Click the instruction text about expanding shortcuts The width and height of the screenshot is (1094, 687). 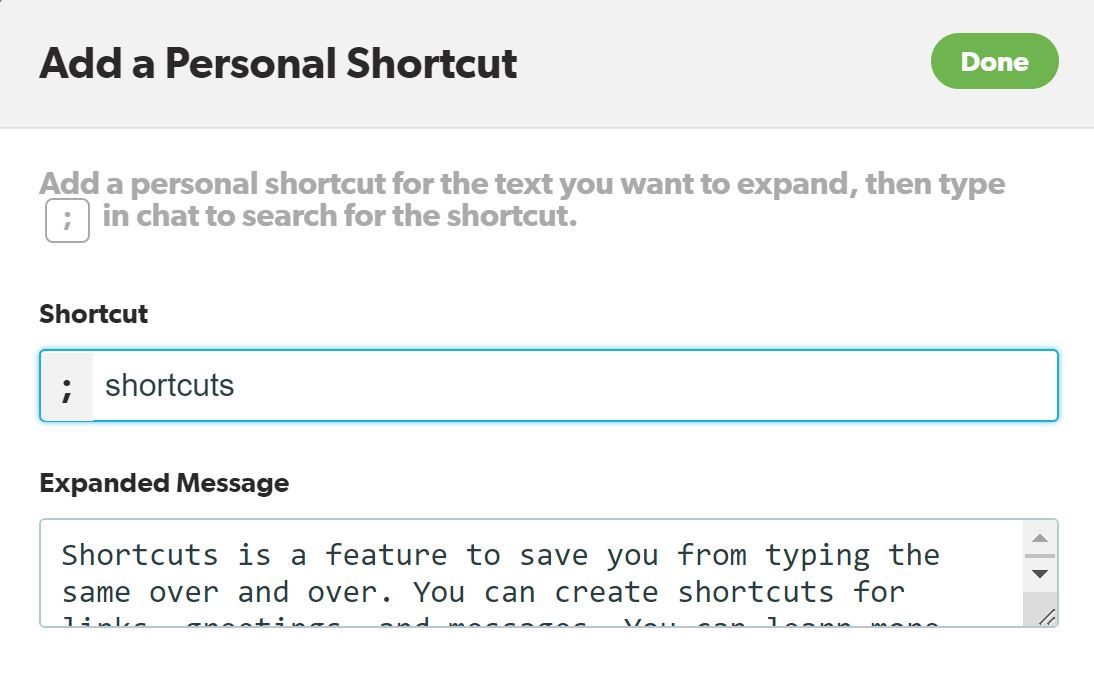coord(520,183)
